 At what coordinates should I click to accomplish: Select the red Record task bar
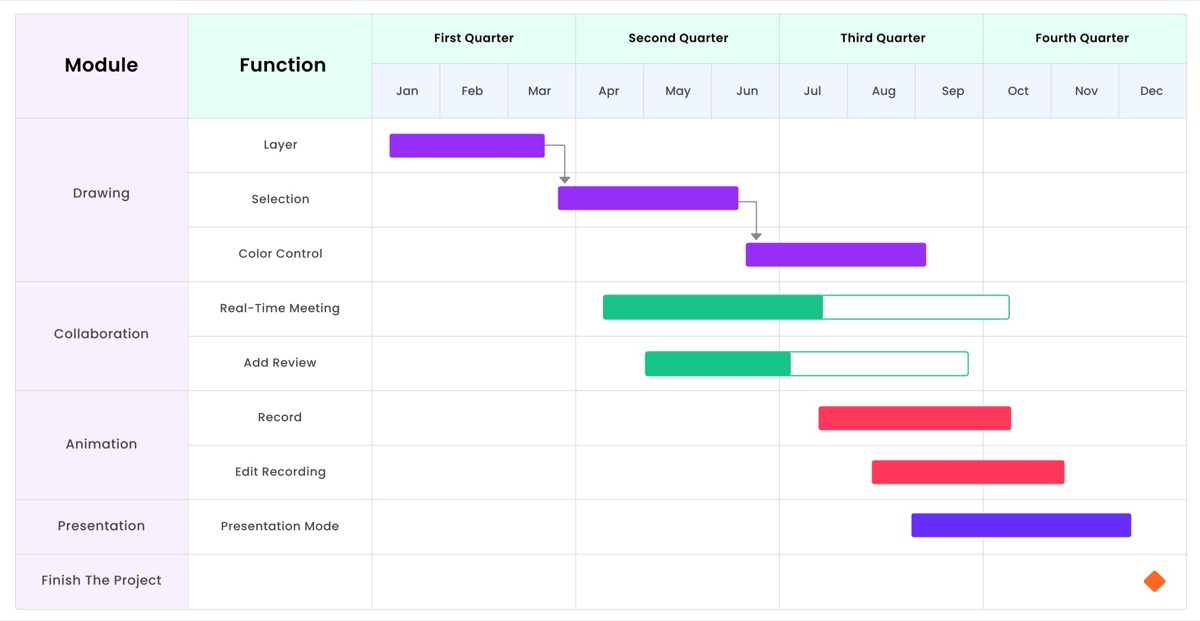point(915,418)
